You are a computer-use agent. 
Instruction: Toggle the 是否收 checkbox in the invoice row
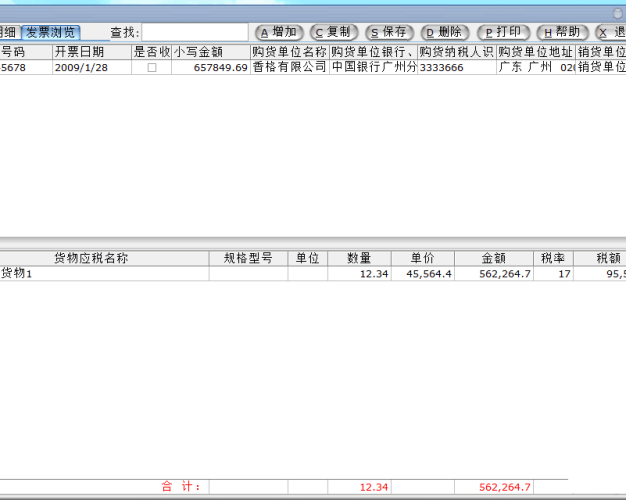[152, 67]
